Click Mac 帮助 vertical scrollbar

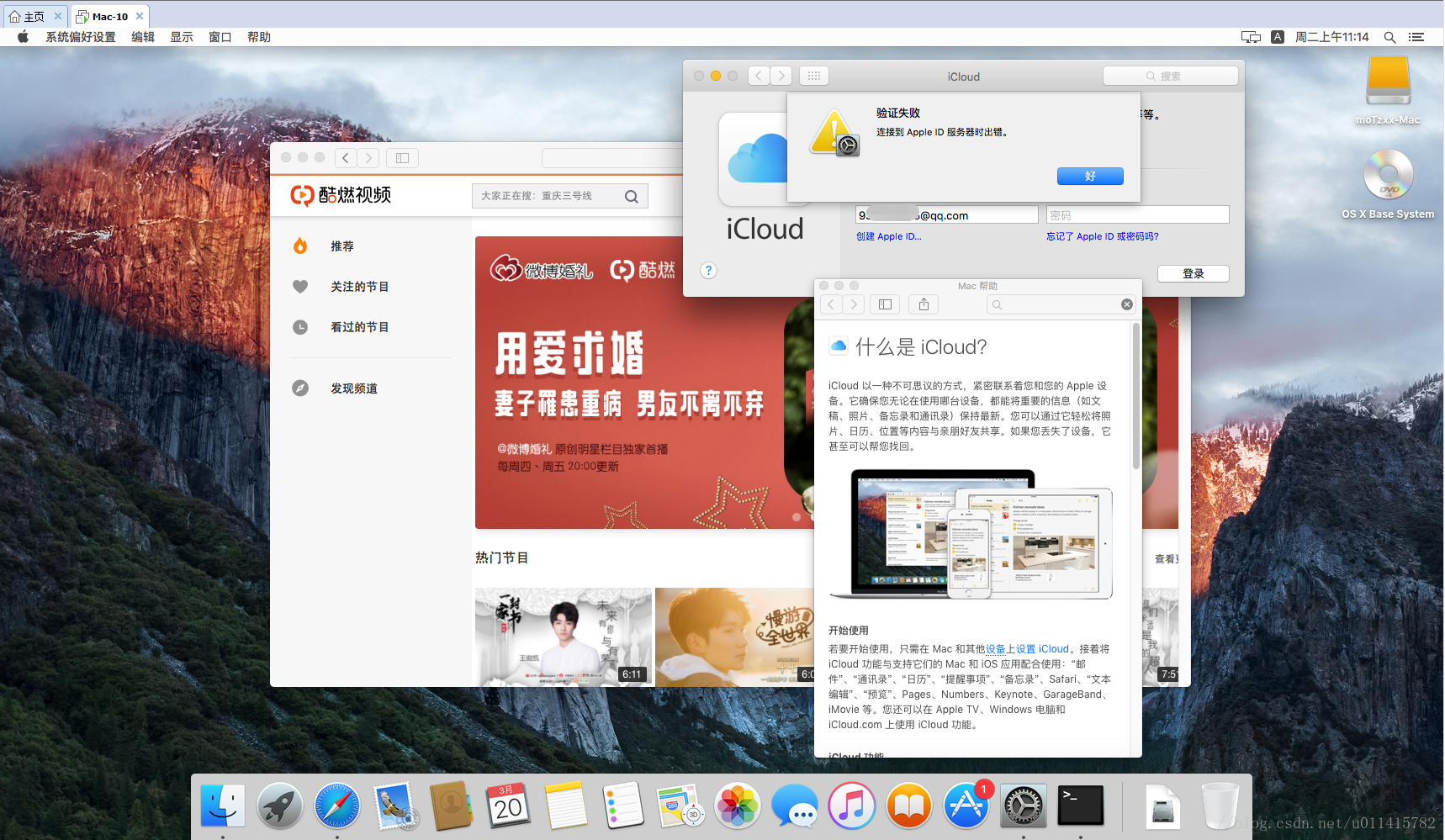click(1136, 396)
